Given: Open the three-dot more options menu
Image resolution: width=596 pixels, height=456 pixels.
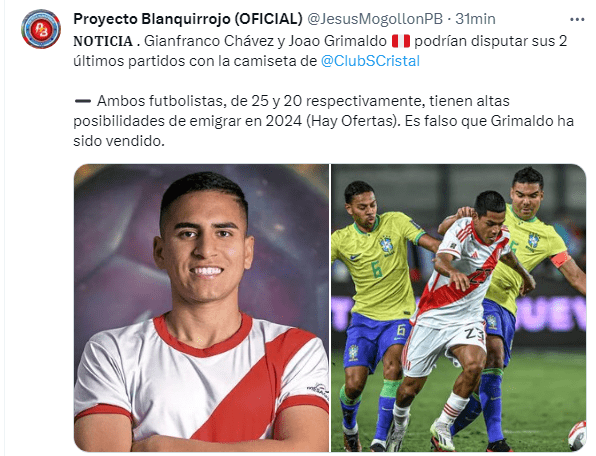Looking at the screenshot, I should coord(577,19).
